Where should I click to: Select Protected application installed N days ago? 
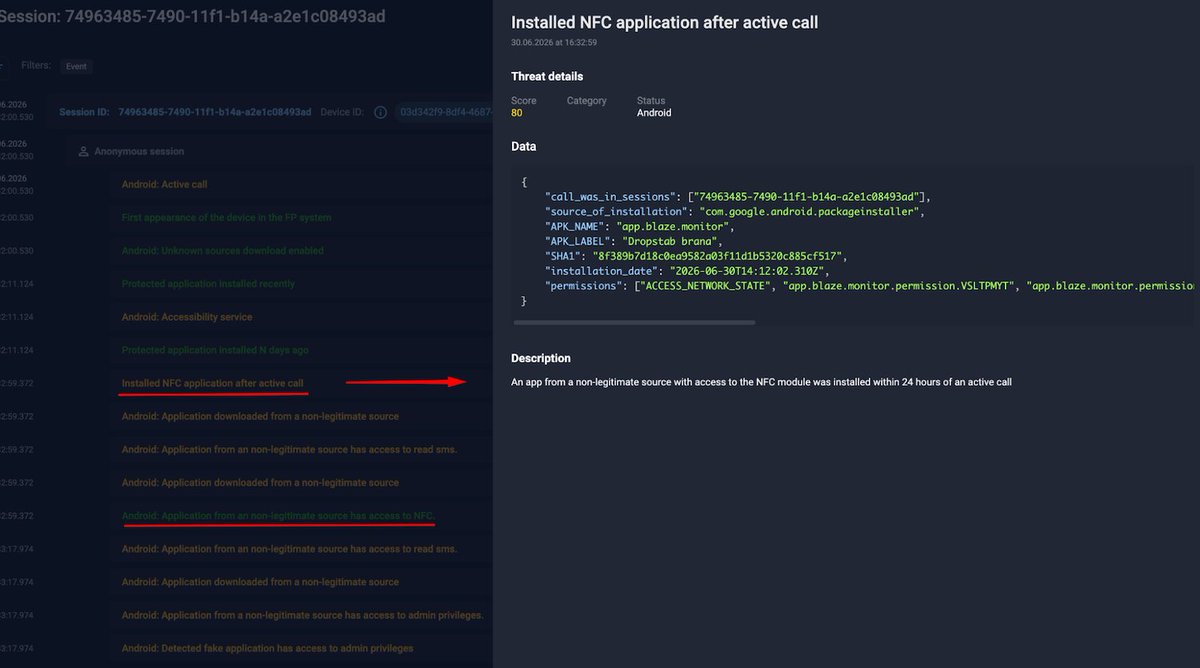click(x=215, y=350)
